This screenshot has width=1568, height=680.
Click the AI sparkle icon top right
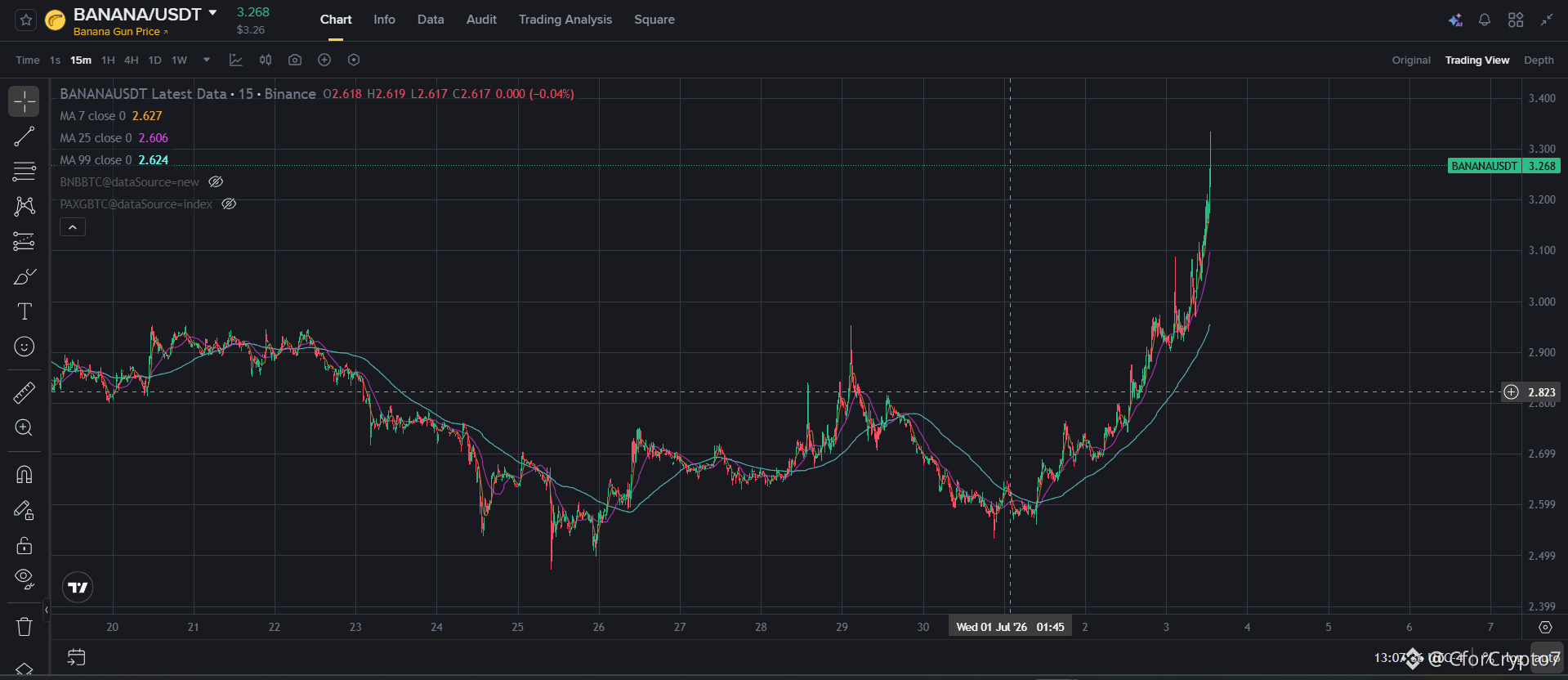(x=1455, y=20)
